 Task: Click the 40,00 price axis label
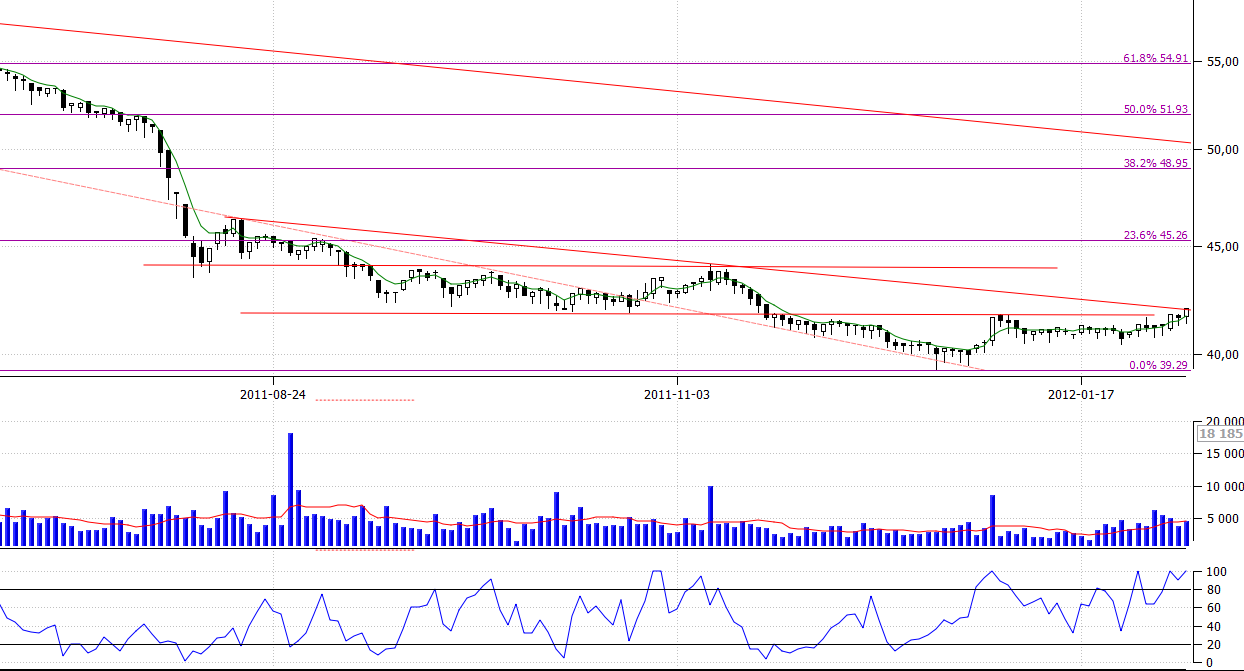[1220, 354]
